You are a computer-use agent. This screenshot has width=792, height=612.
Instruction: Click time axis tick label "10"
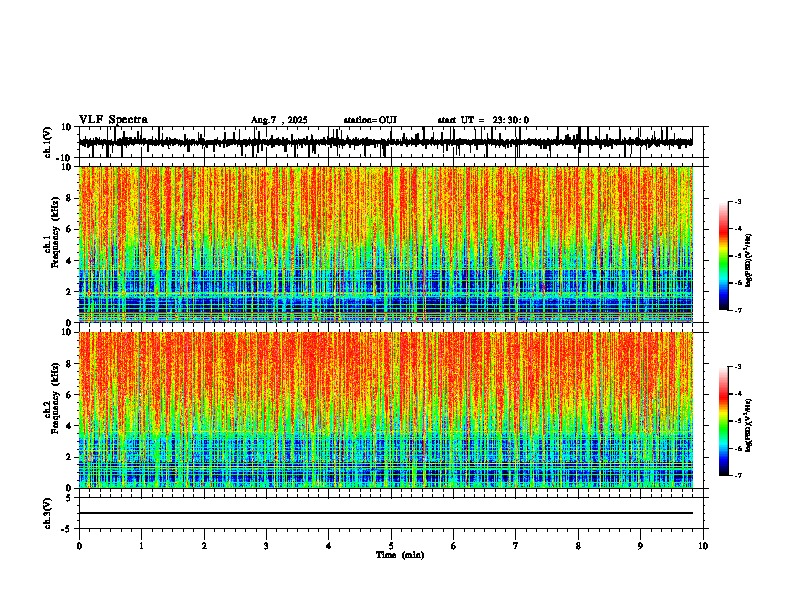tap(703, 546)
